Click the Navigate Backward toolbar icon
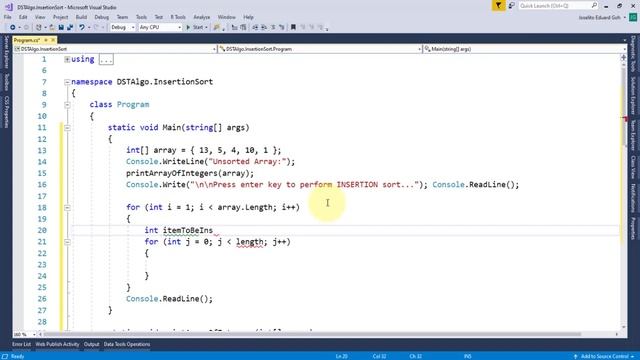 [x=13, y=27]
